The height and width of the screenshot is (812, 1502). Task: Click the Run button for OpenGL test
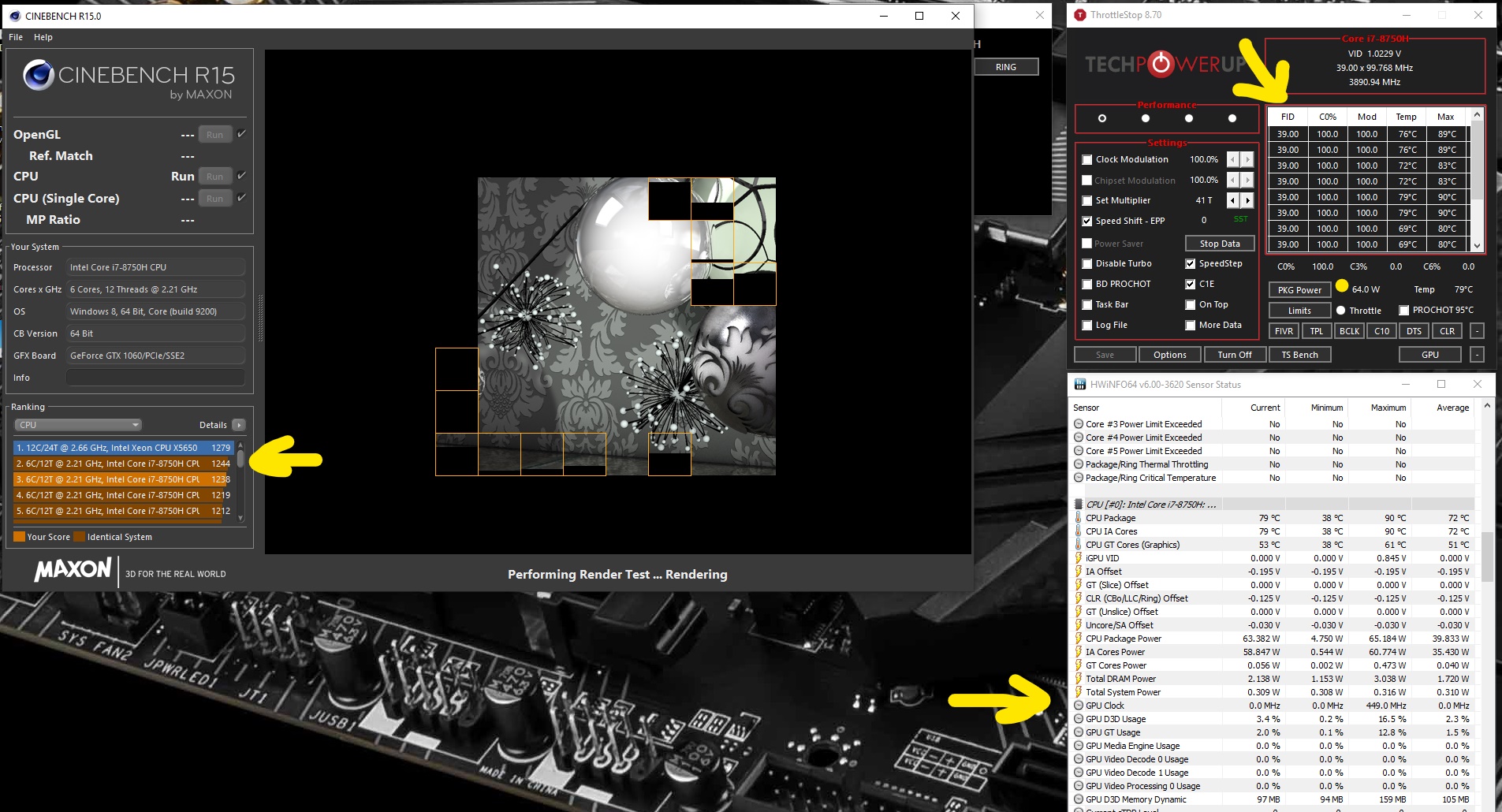coord(214,135)
